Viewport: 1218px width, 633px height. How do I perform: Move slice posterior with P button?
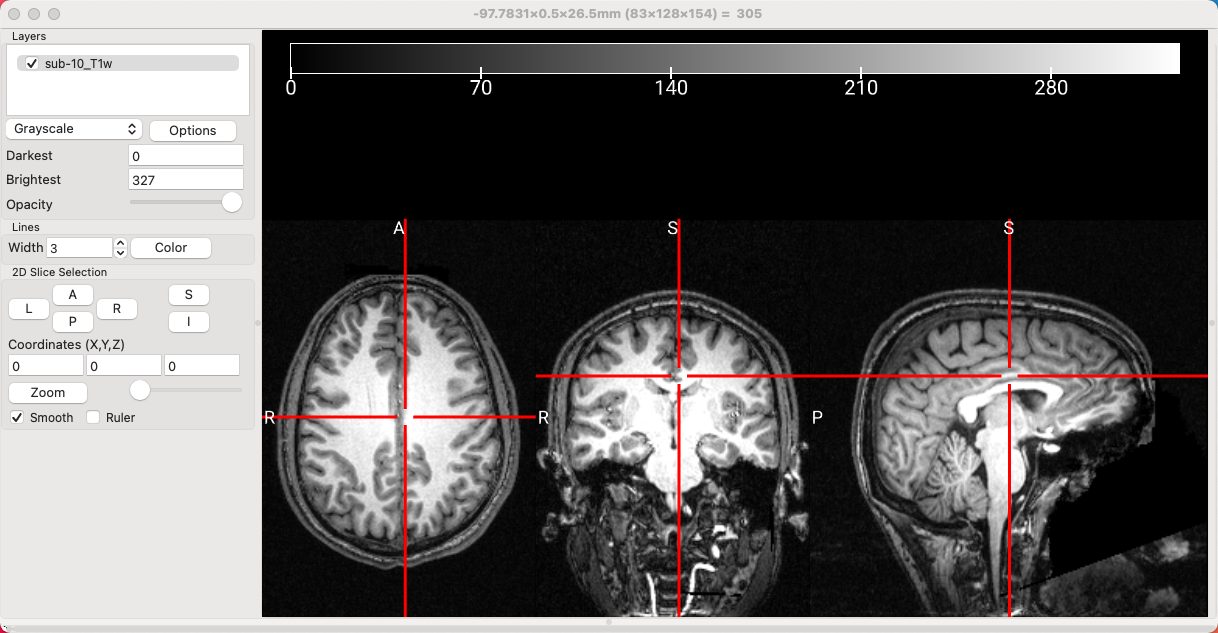click(73, 322)
